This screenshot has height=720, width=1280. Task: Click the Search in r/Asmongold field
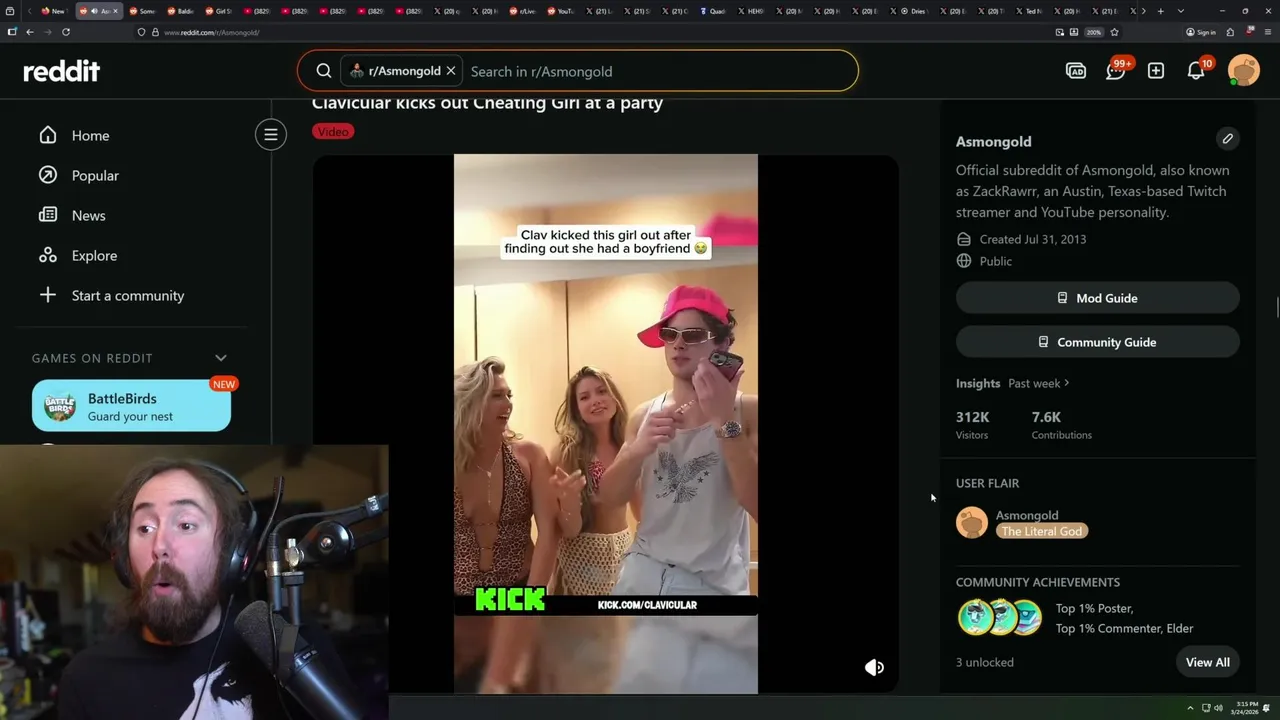[x=660, y=71]
